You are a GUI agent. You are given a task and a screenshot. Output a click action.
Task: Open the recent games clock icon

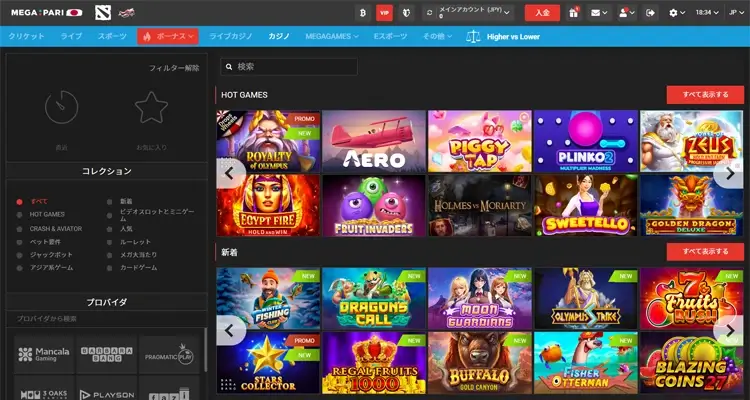pos(62,107)
